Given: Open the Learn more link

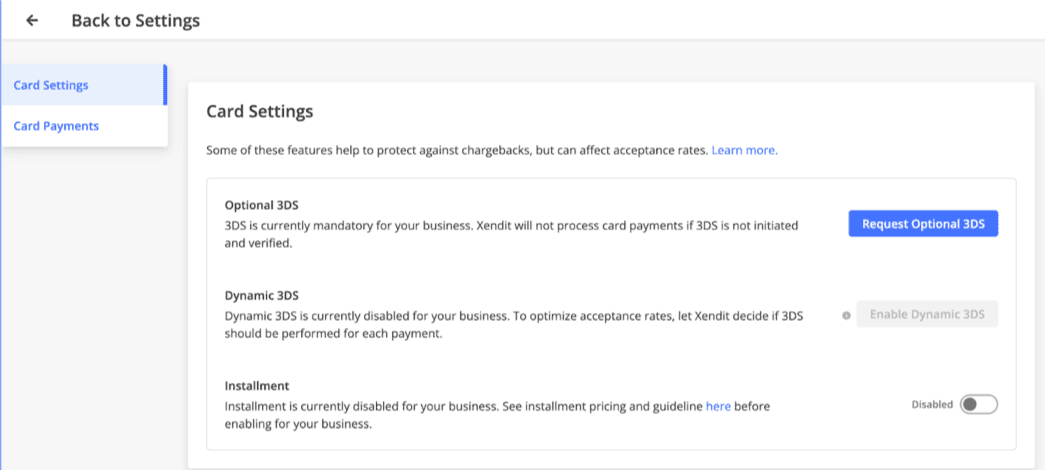Looking at the screenshot, I should pos(744,150).
